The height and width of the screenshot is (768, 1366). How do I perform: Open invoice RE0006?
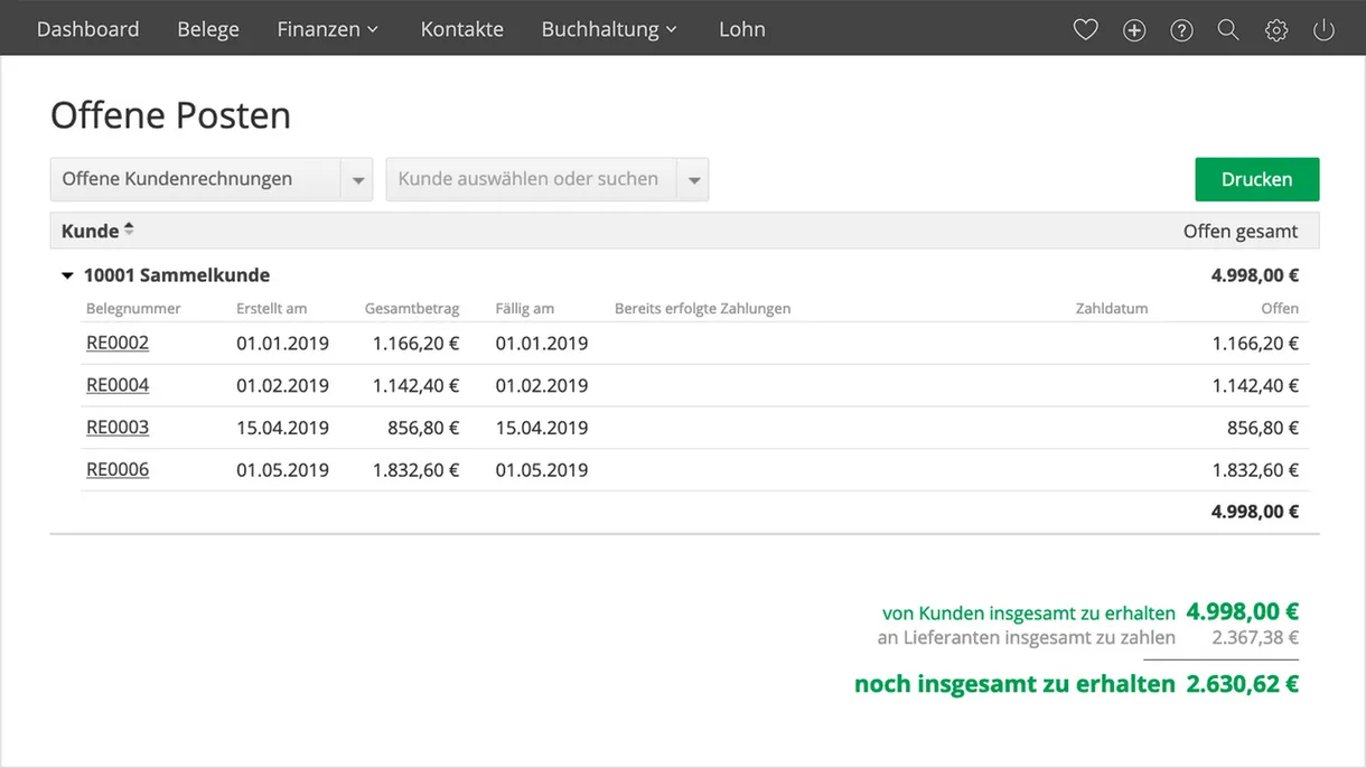click(118, 469)
